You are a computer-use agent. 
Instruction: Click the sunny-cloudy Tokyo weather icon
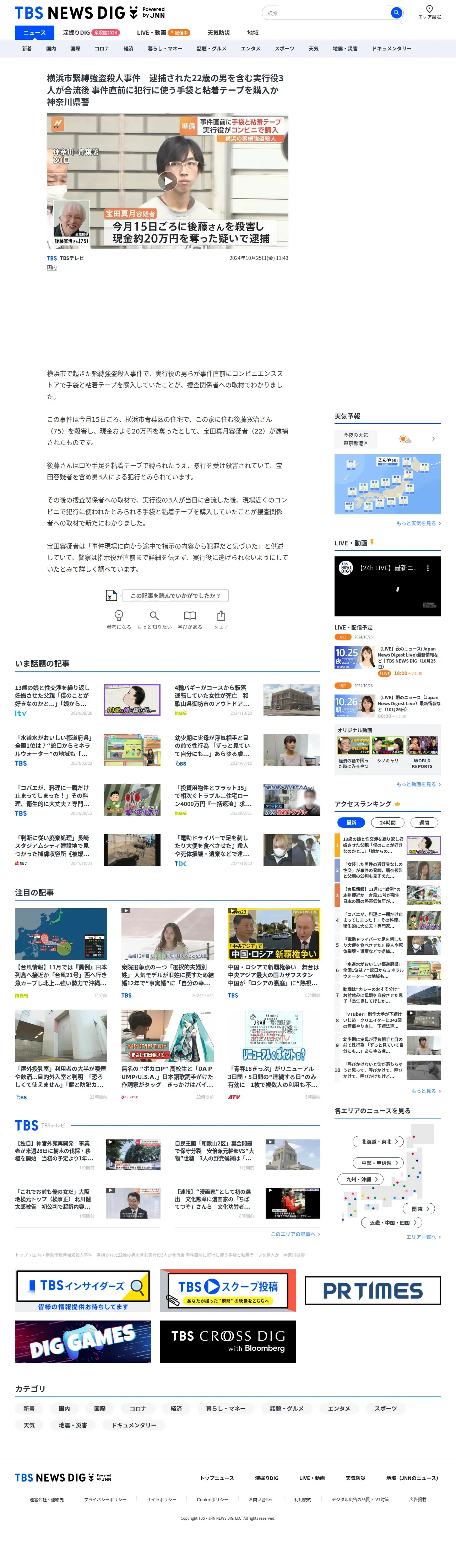tap(405, 439)
